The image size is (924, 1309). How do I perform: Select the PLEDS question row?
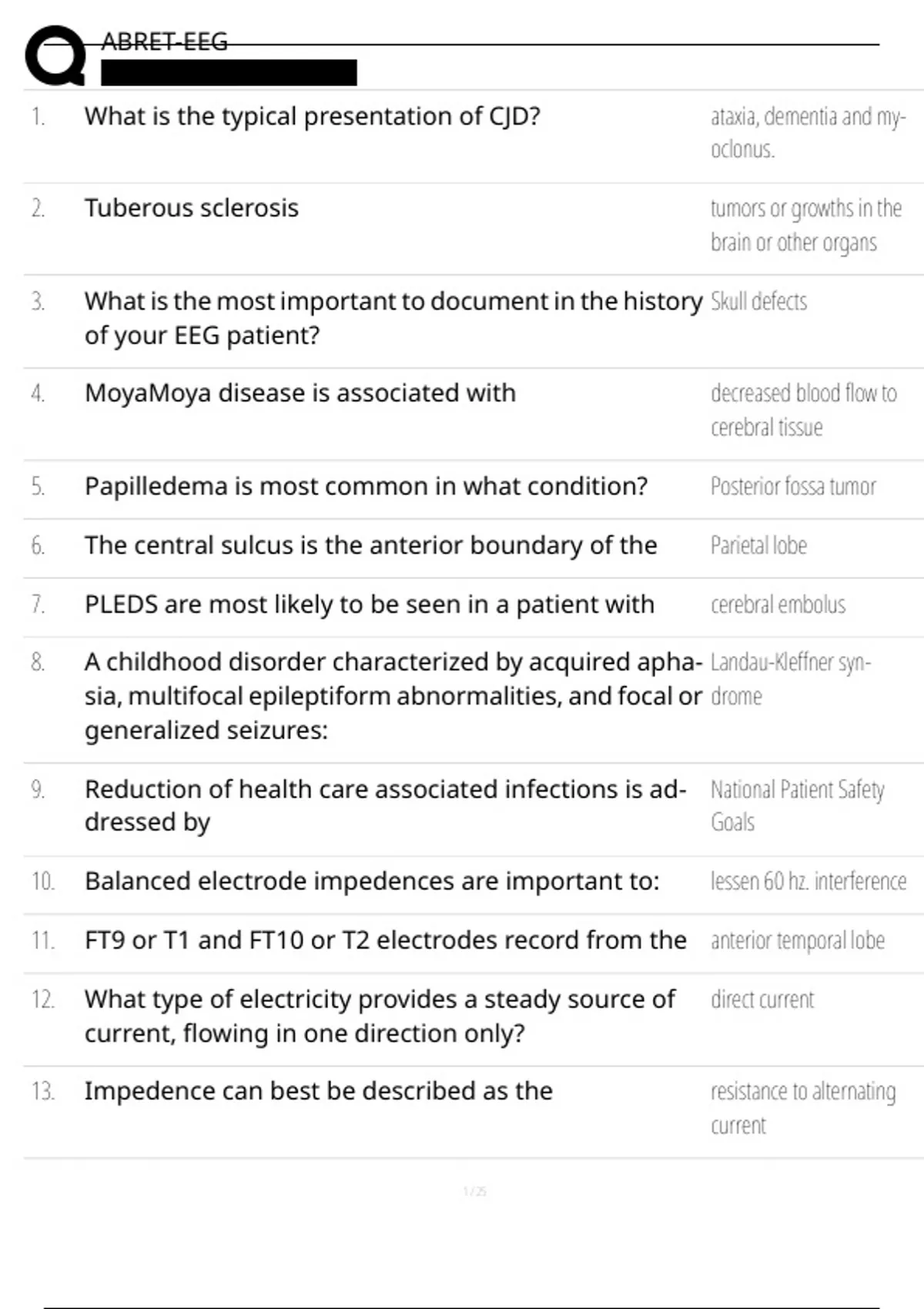(x=370, y=604)
